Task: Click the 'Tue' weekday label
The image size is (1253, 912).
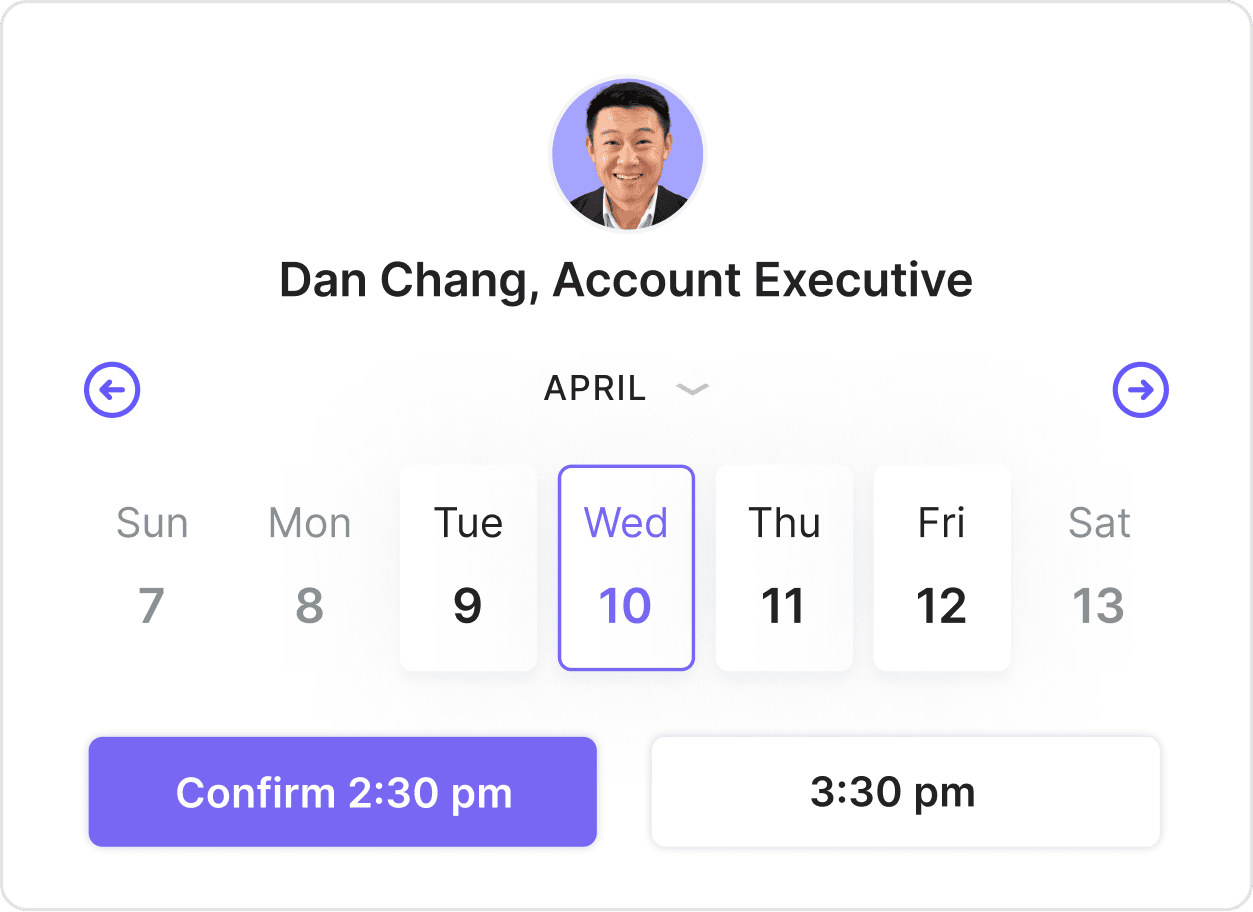Action: (468, 523)
